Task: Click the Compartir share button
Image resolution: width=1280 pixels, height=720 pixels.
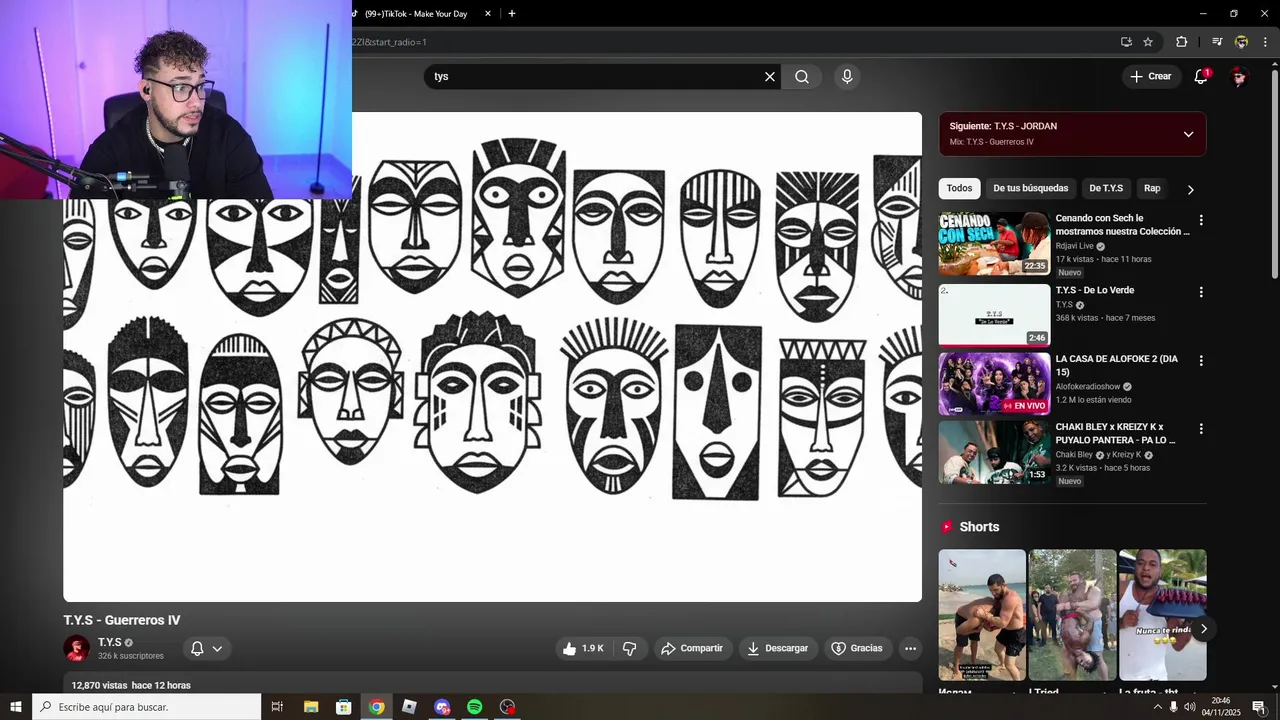Action: (692, 648)
